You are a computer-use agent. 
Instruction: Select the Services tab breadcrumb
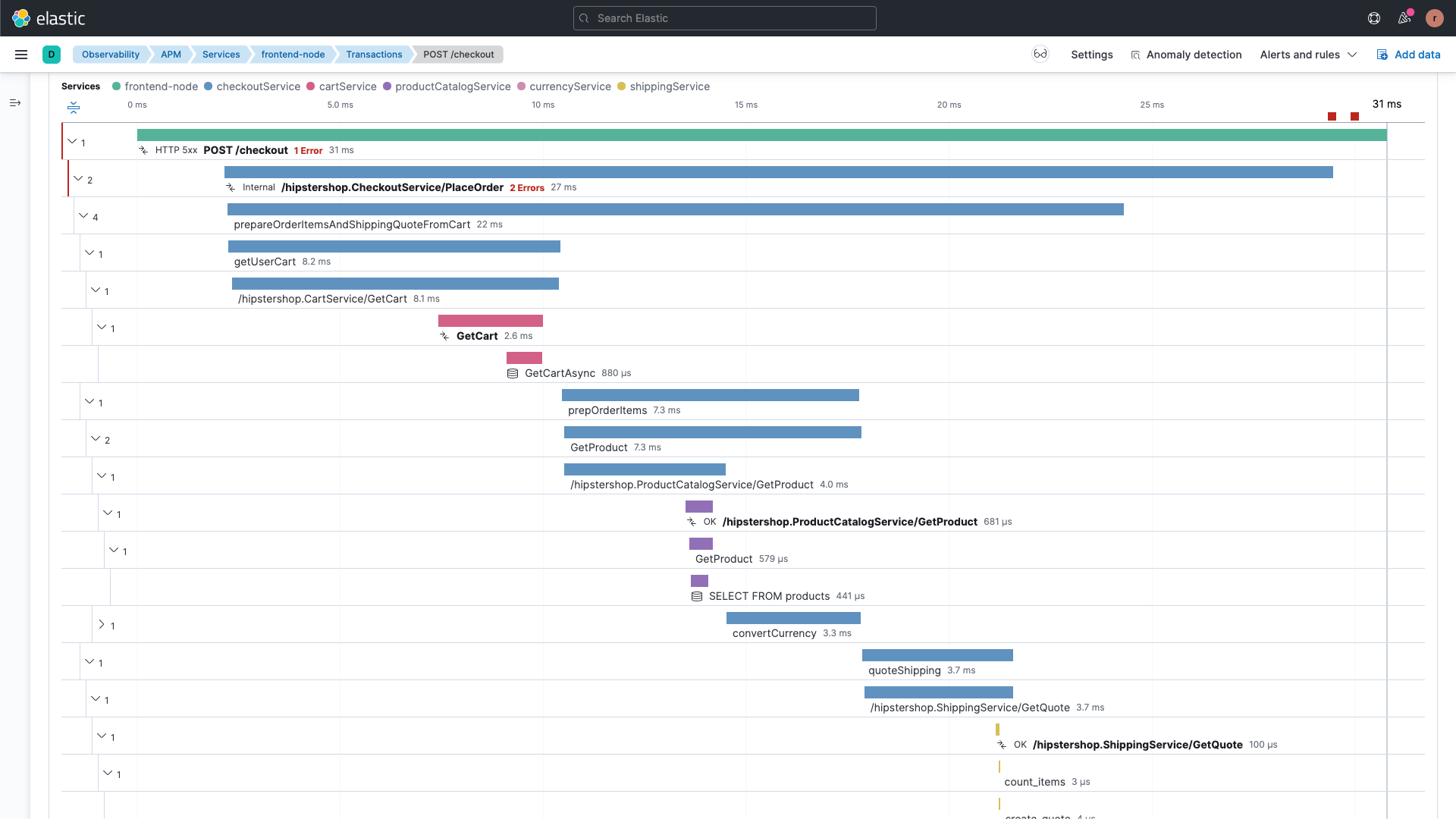[x=220, y=54]
